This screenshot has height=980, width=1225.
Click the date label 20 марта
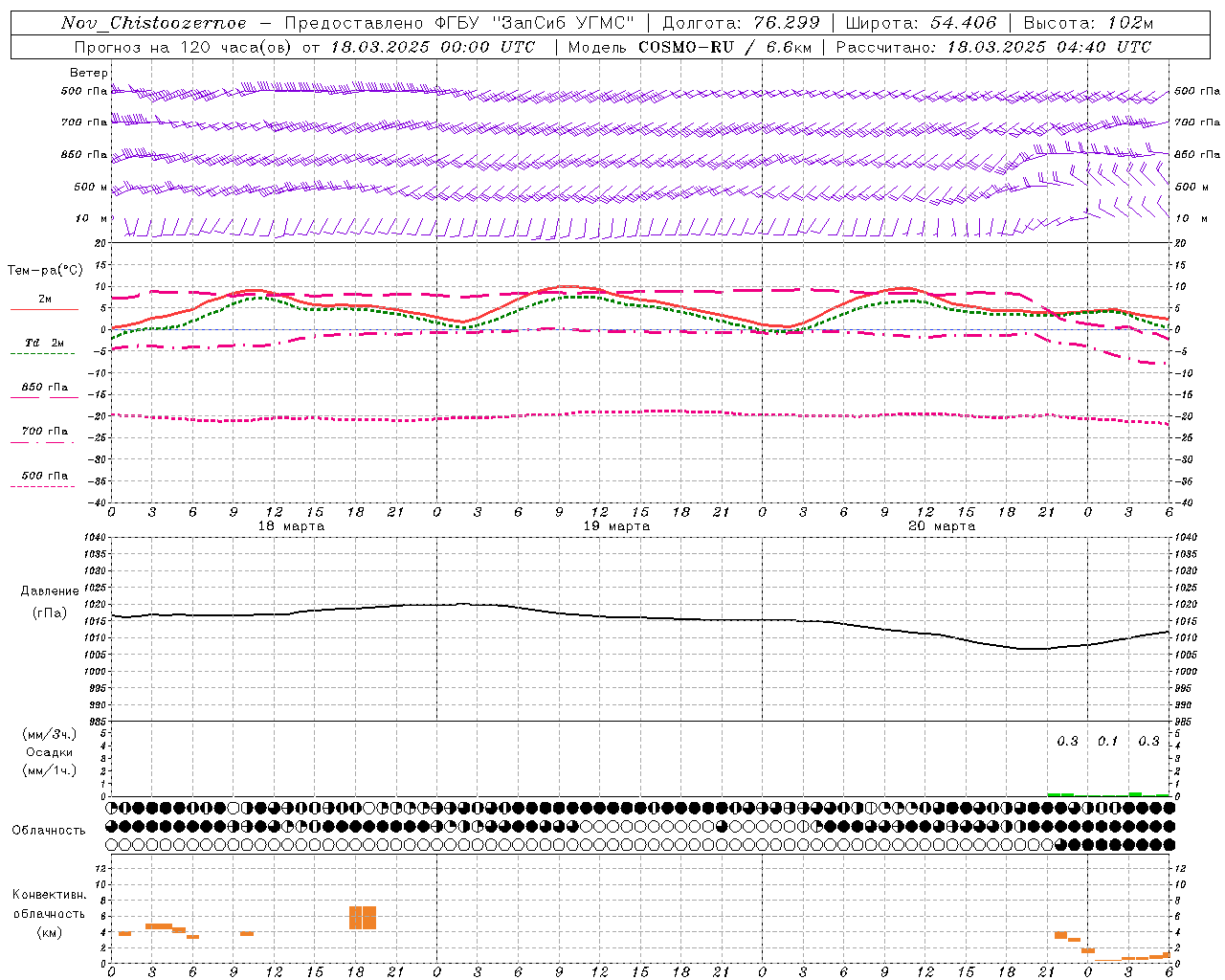click(942, 526)
